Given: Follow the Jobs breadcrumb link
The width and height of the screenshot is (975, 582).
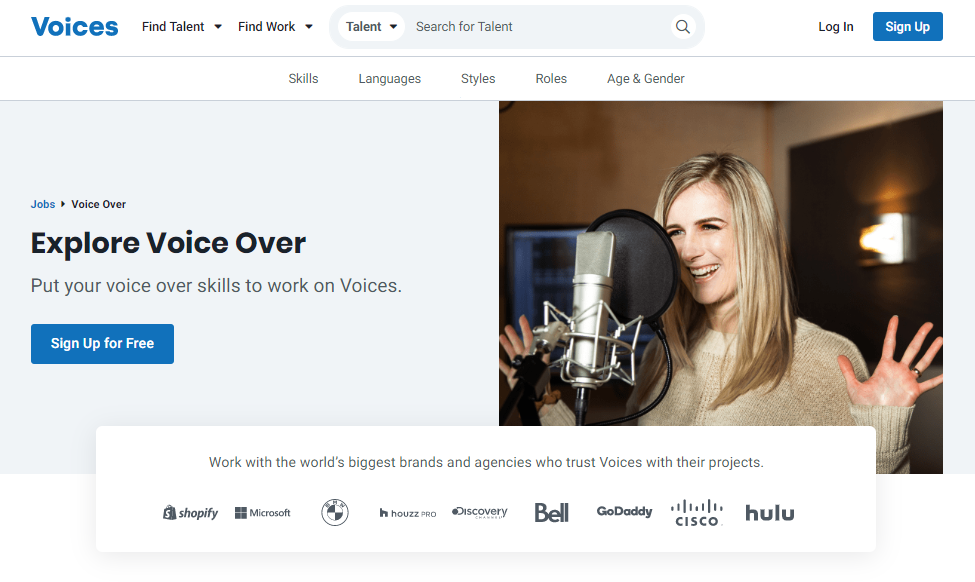Looking at the screenshot, I should click(43, 205).
